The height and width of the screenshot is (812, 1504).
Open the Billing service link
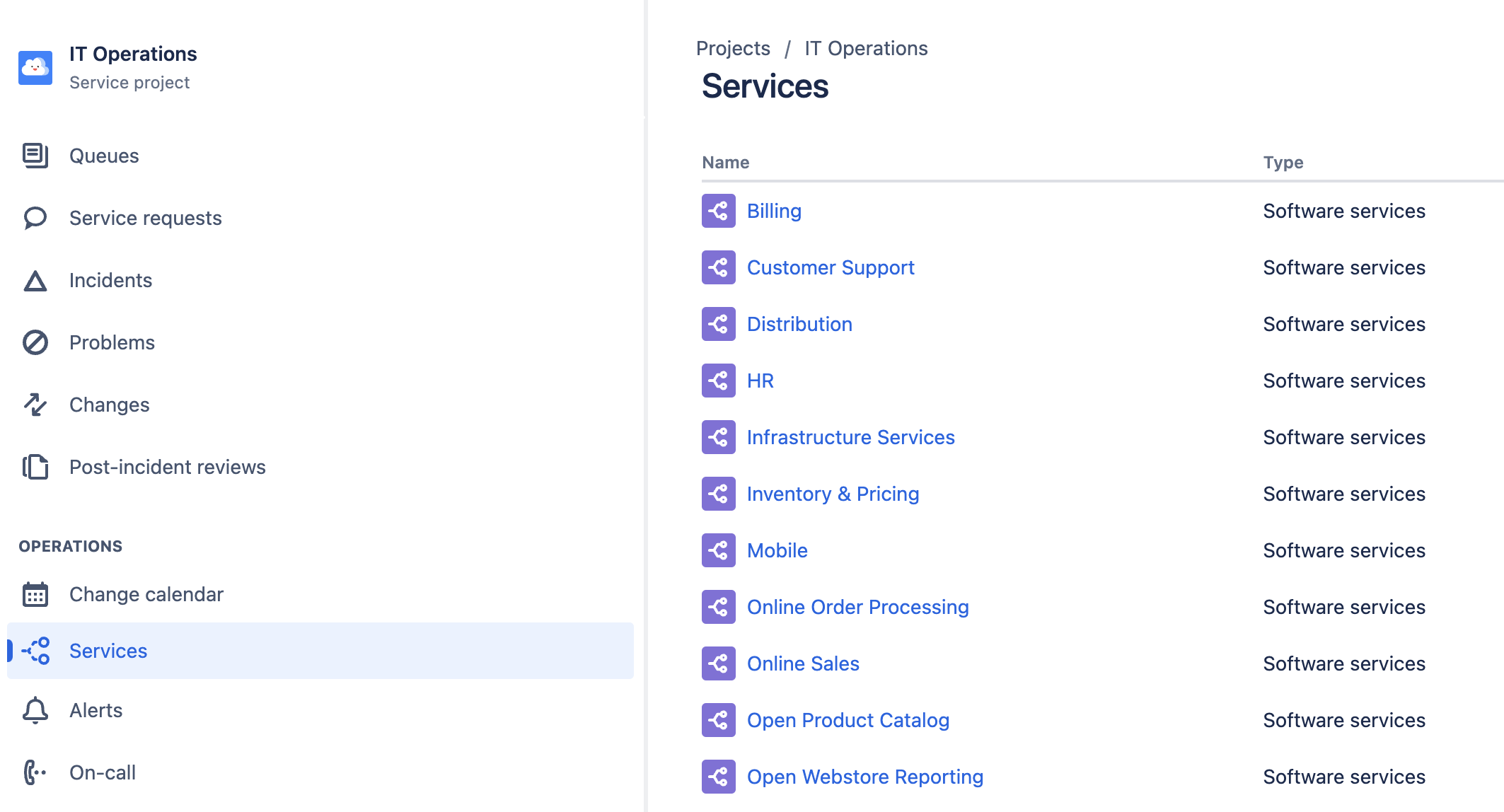coord(774,211)
